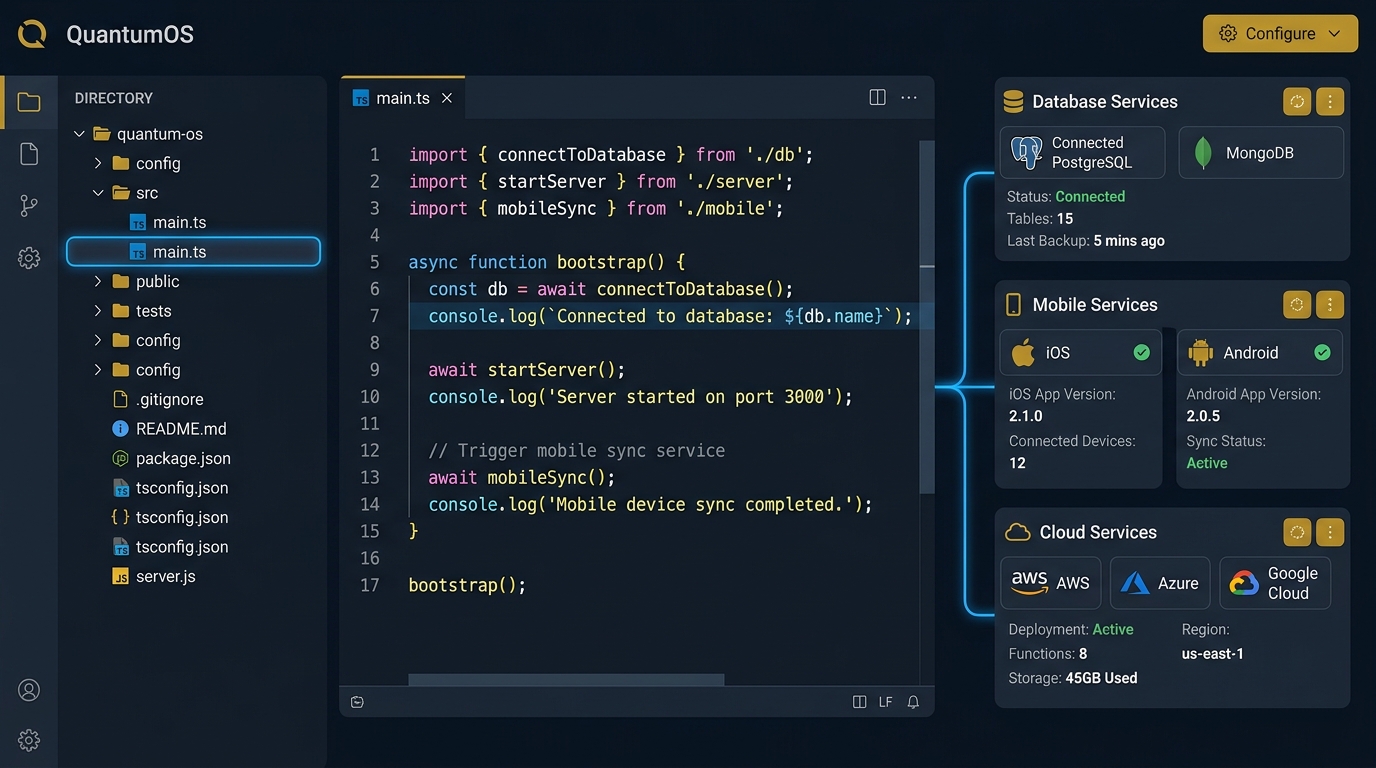
Task: Open the Configure dropdown button
Action: [1280, 33]
